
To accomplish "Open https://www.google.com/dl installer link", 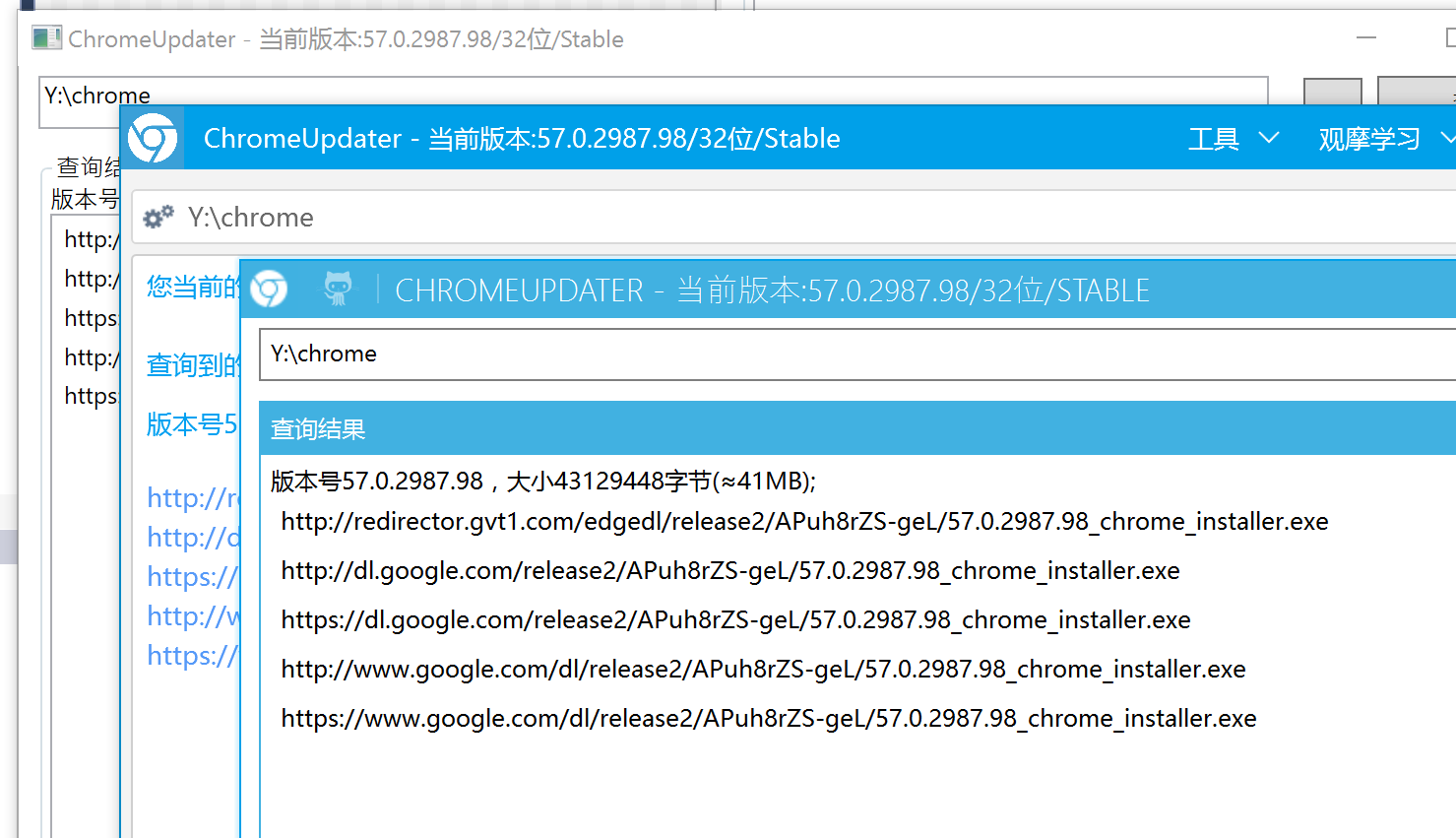I will coord(769,719).
